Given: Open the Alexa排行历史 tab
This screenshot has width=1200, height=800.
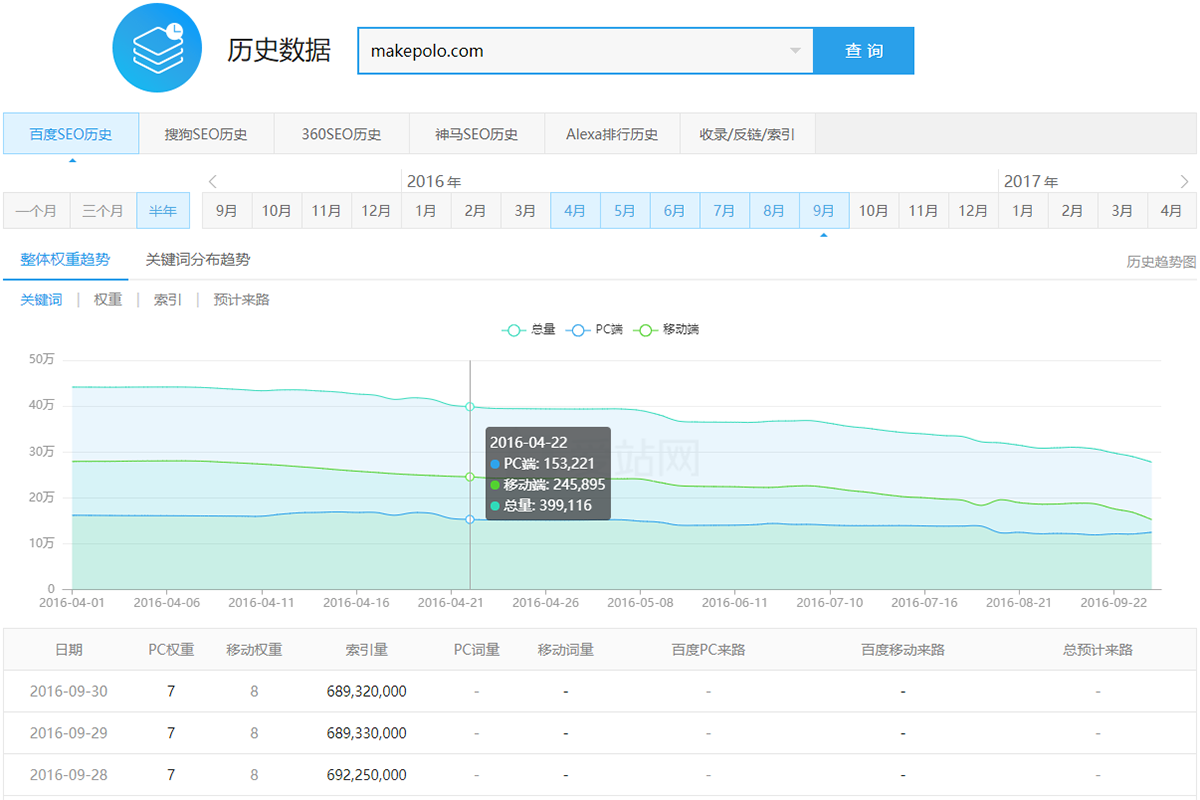Looking at the screenshot, I should pos(612,134).
